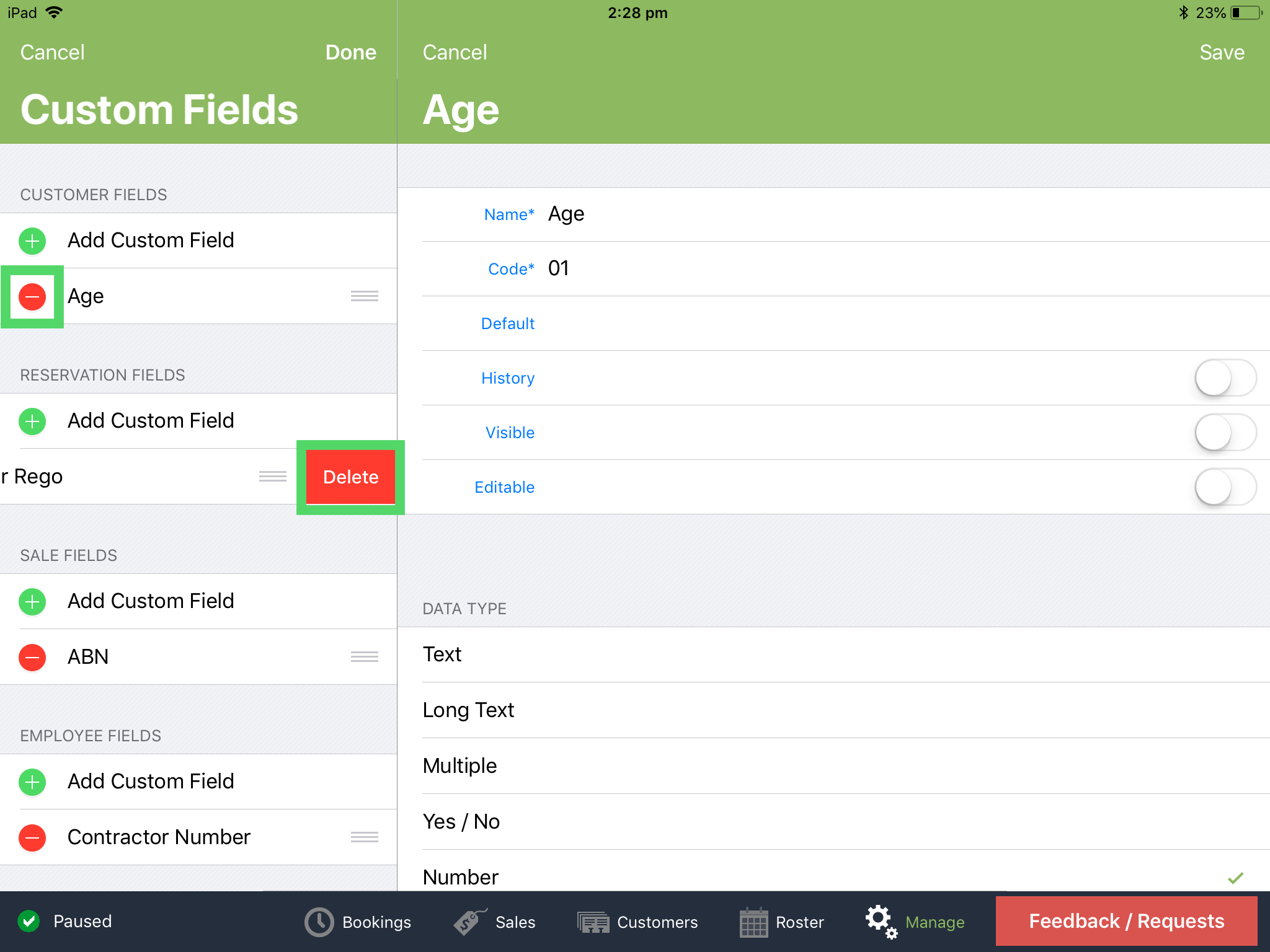This screenshot has width=1270, height=952.
Task: Select Long Text data type
Action: [x=833, y=710]
